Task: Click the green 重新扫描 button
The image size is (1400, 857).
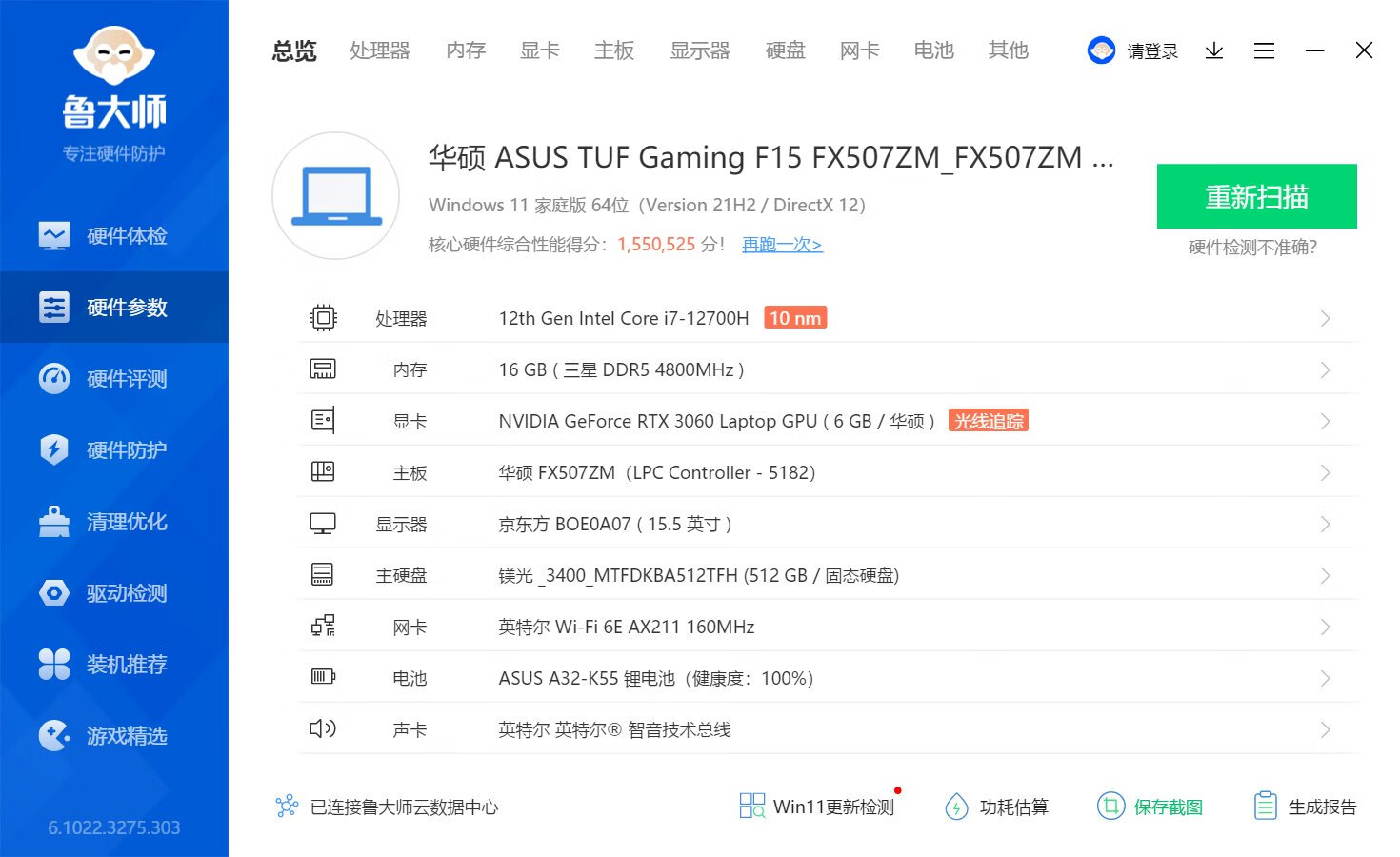Action: pos(1256,196)
